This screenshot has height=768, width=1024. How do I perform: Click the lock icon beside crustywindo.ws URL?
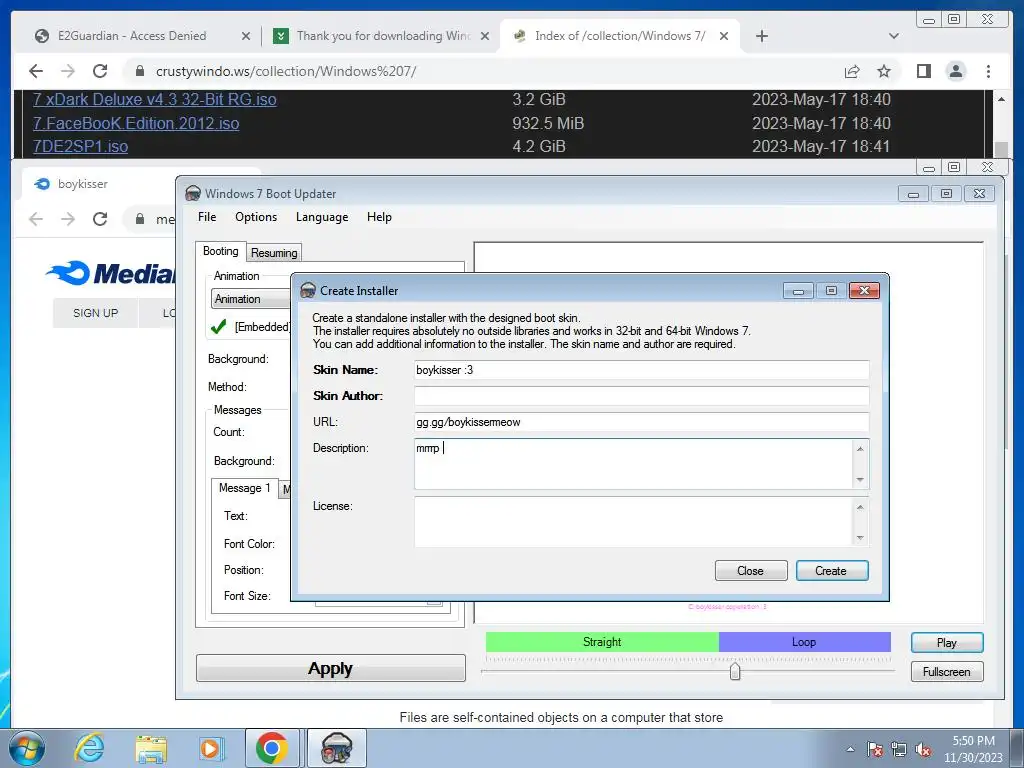[140, 71]
